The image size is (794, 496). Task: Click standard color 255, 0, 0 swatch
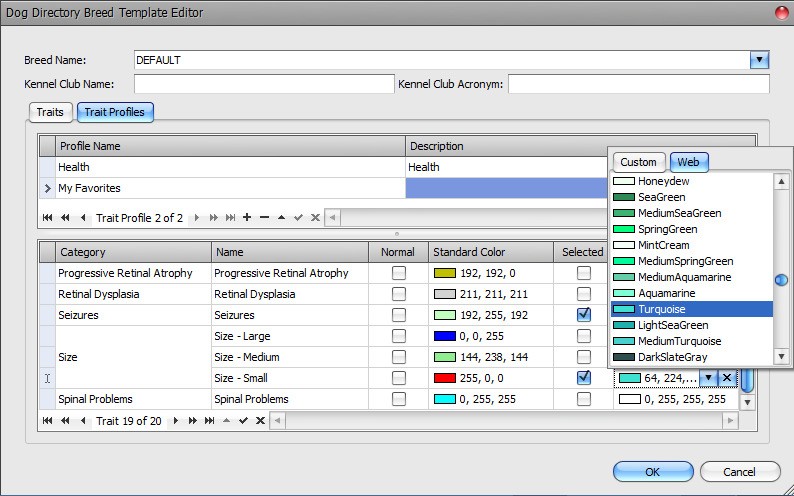[445, 378]
